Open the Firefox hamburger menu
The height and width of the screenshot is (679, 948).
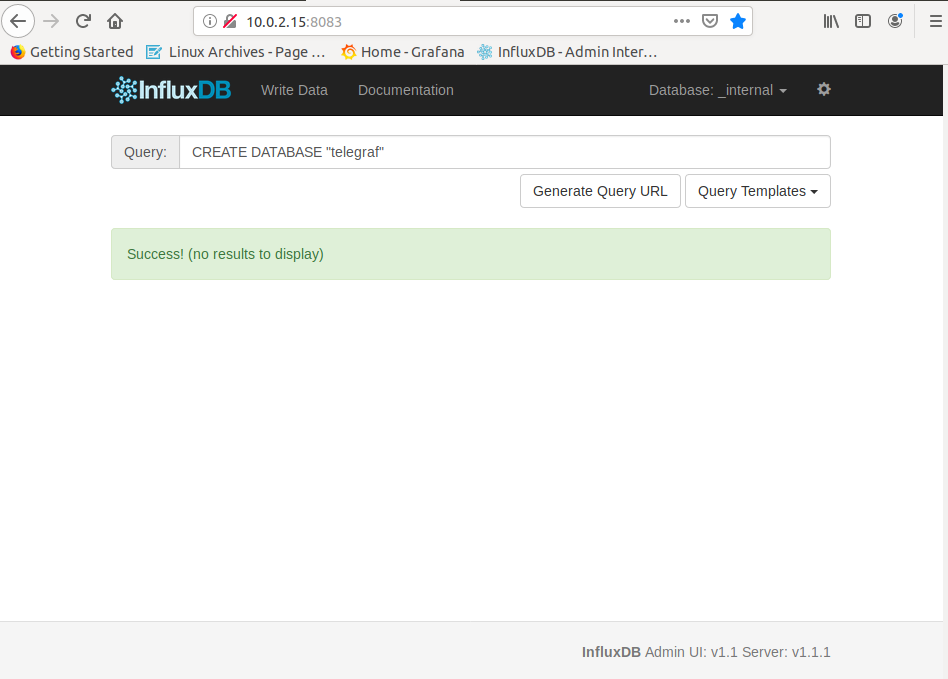coord(935,21)
